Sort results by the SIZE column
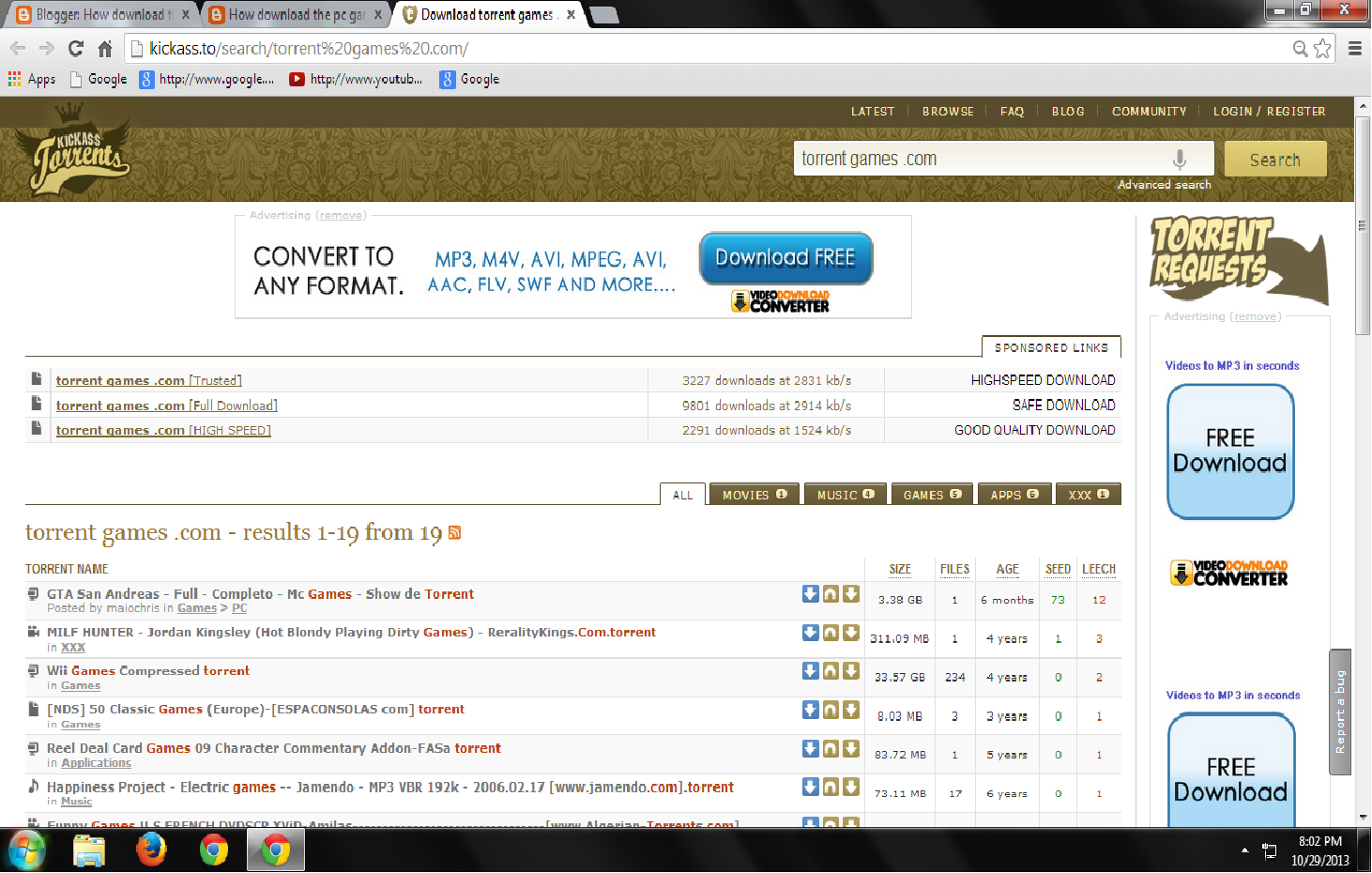Image resolution: width=1372 pixels, height=873 pixels. 900,570
